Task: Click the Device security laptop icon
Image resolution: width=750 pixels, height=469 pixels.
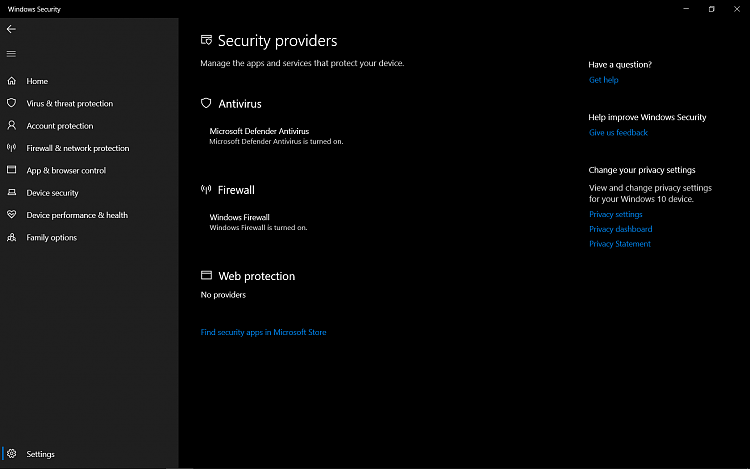Action: point(11,192)
